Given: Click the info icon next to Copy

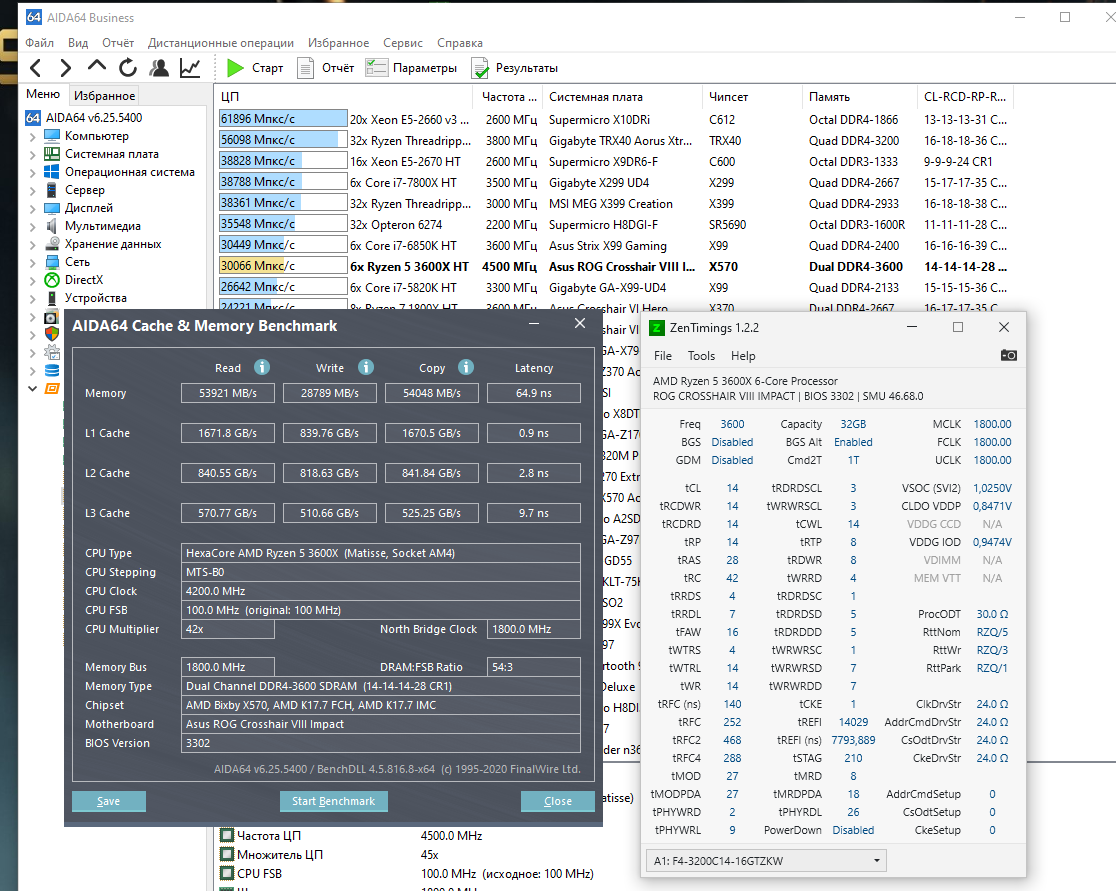Looking at the screenshot, I should point(466,367).
